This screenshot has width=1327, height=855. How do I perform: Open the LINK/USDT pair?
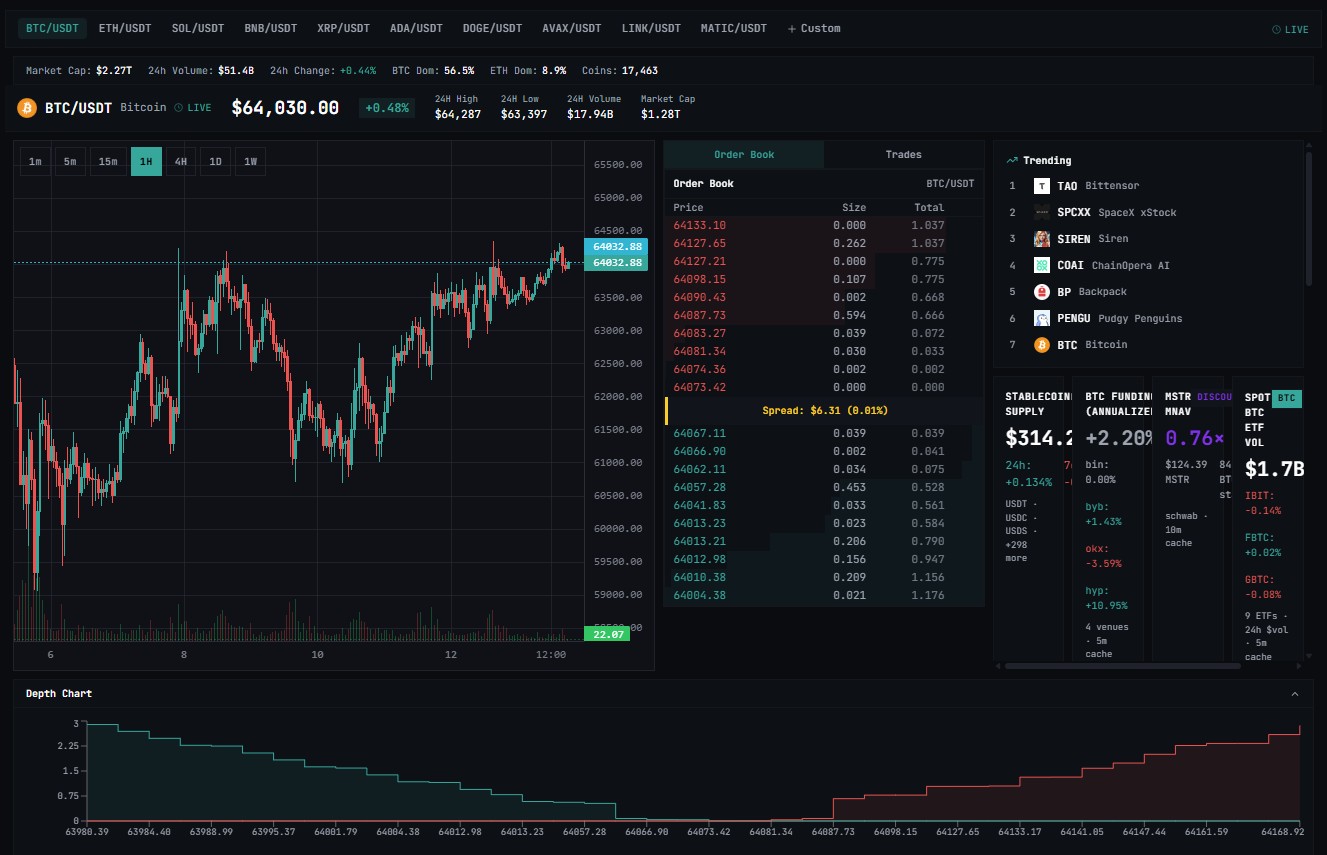pos(651,28)
